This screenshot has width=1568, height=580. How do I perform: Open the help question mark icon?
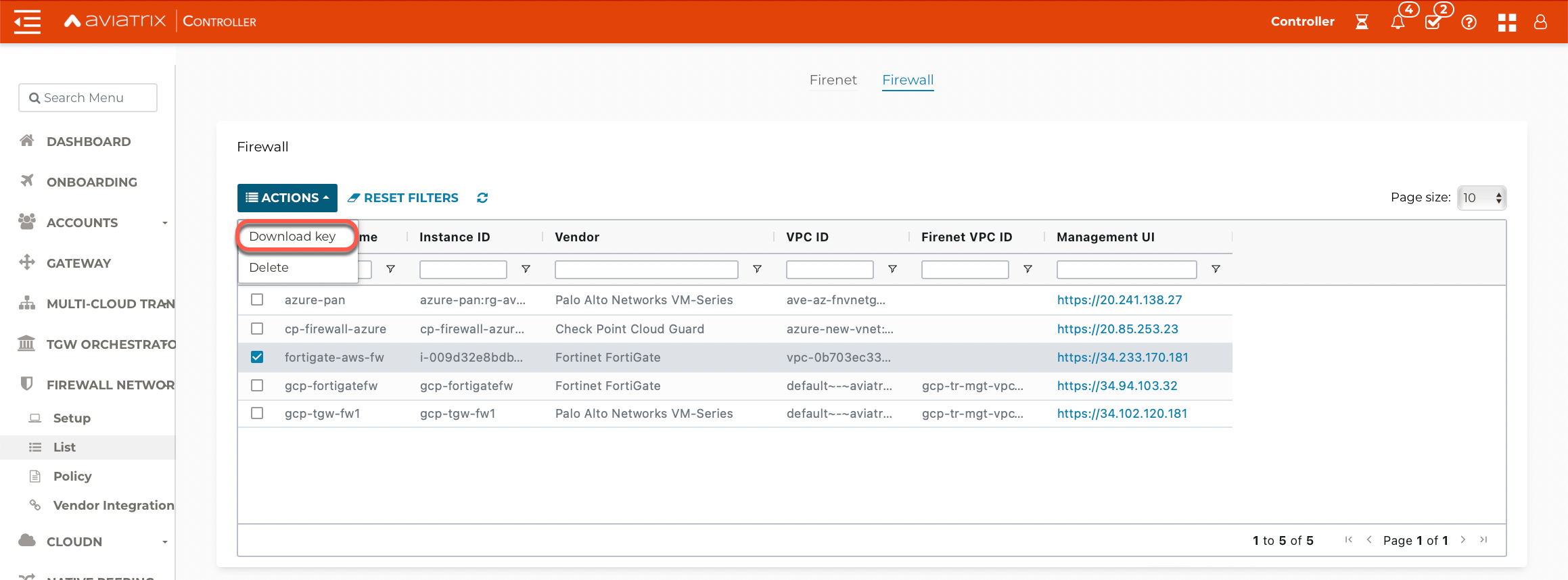click(1469, 22)
